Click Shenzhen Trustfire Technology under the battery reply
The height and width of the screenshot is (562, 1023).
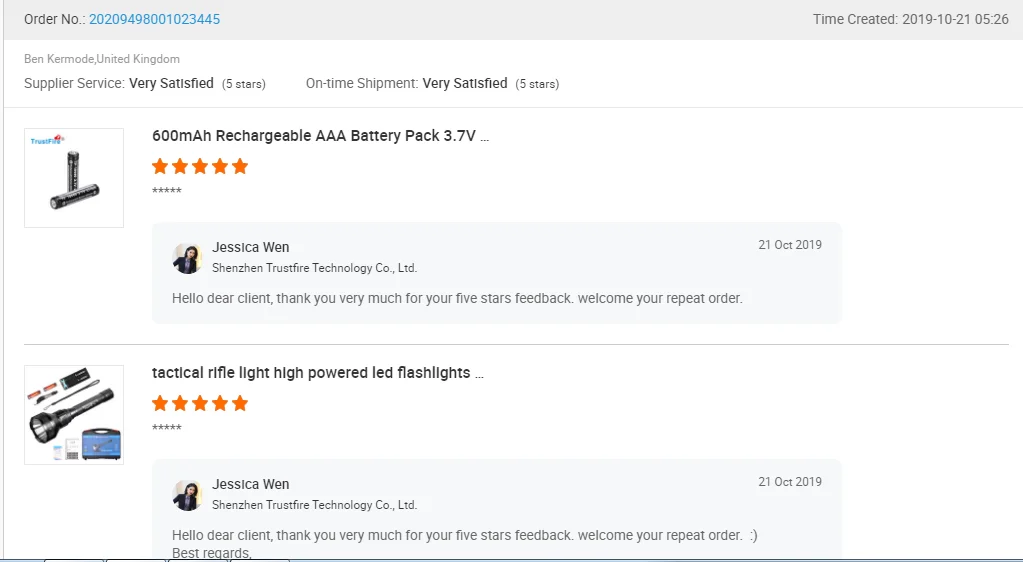pyautogui.click(x=314, y=268)
